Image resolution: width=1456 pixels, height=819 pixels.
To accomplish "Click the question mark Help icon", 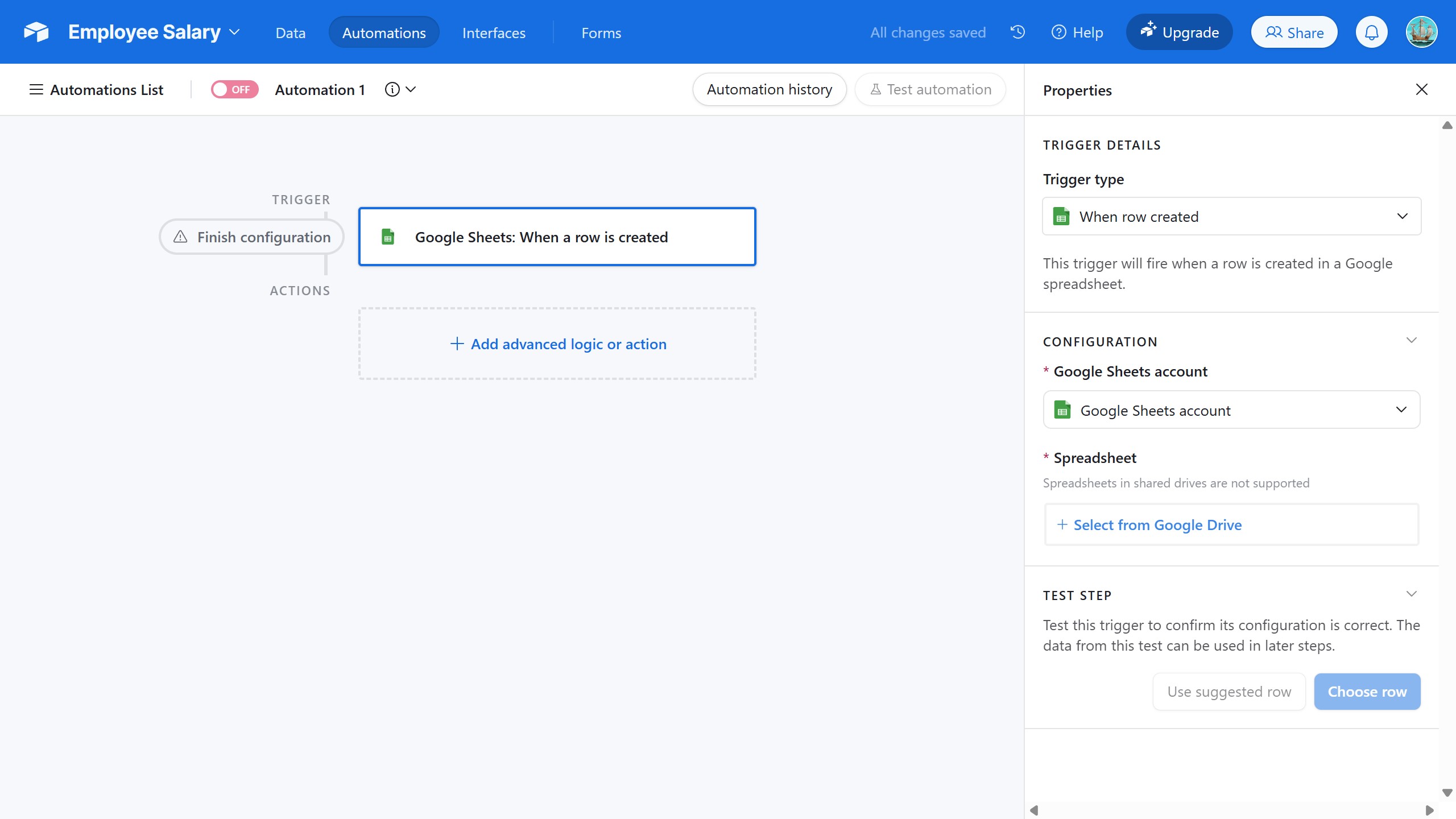I will click(1058, 32).
